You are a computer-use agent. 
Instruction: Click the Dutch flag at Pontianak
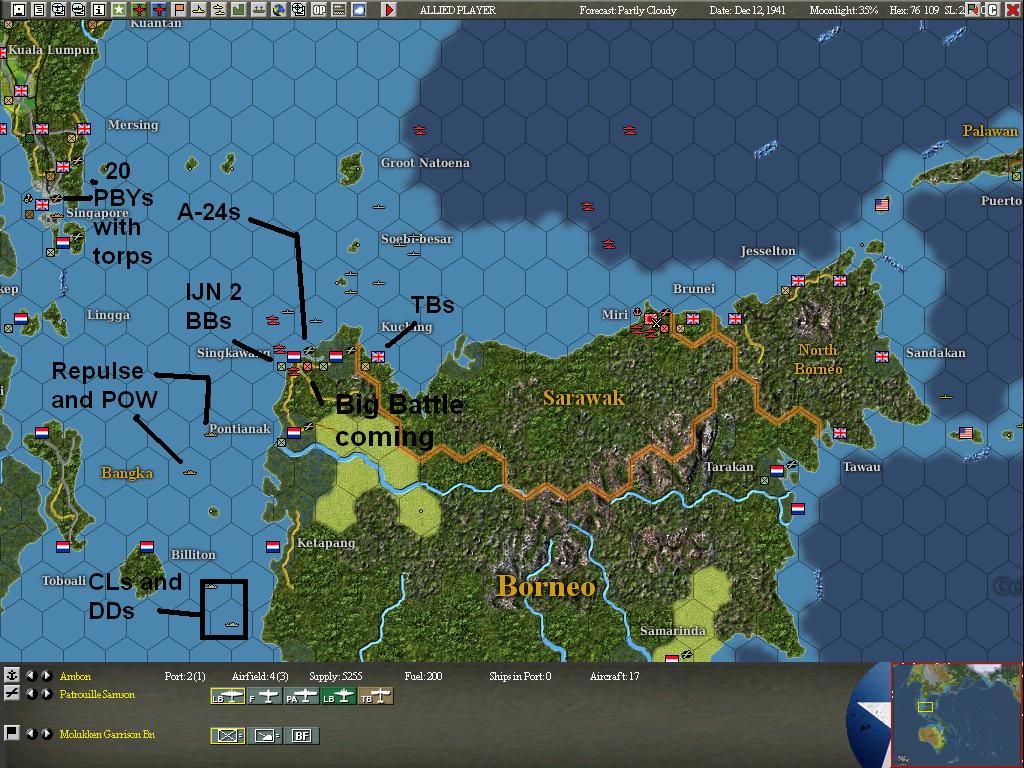[294, 432]
